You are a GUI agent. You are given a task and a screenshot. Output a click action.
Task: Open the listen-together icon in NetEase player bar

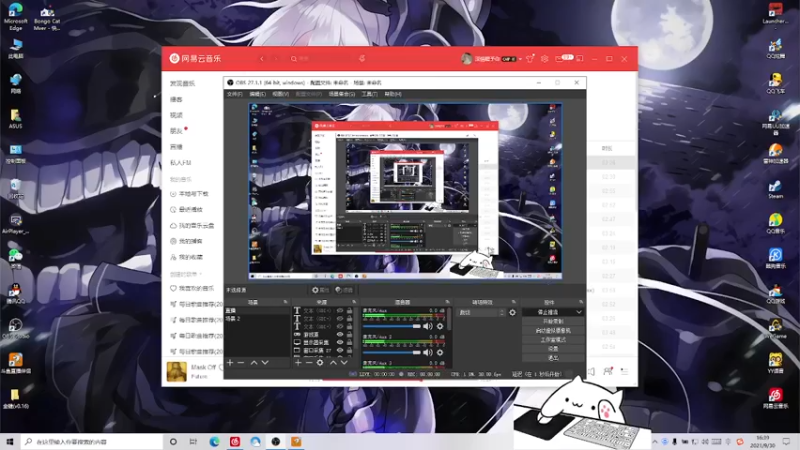[608, 371]
